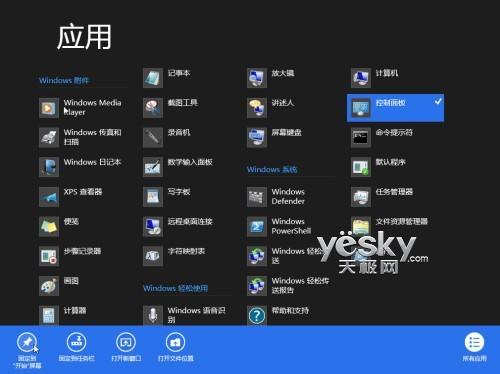Open the Command Prompt app icon
The width and height of the screenshot is (500, 374).
tap(361, 137)
